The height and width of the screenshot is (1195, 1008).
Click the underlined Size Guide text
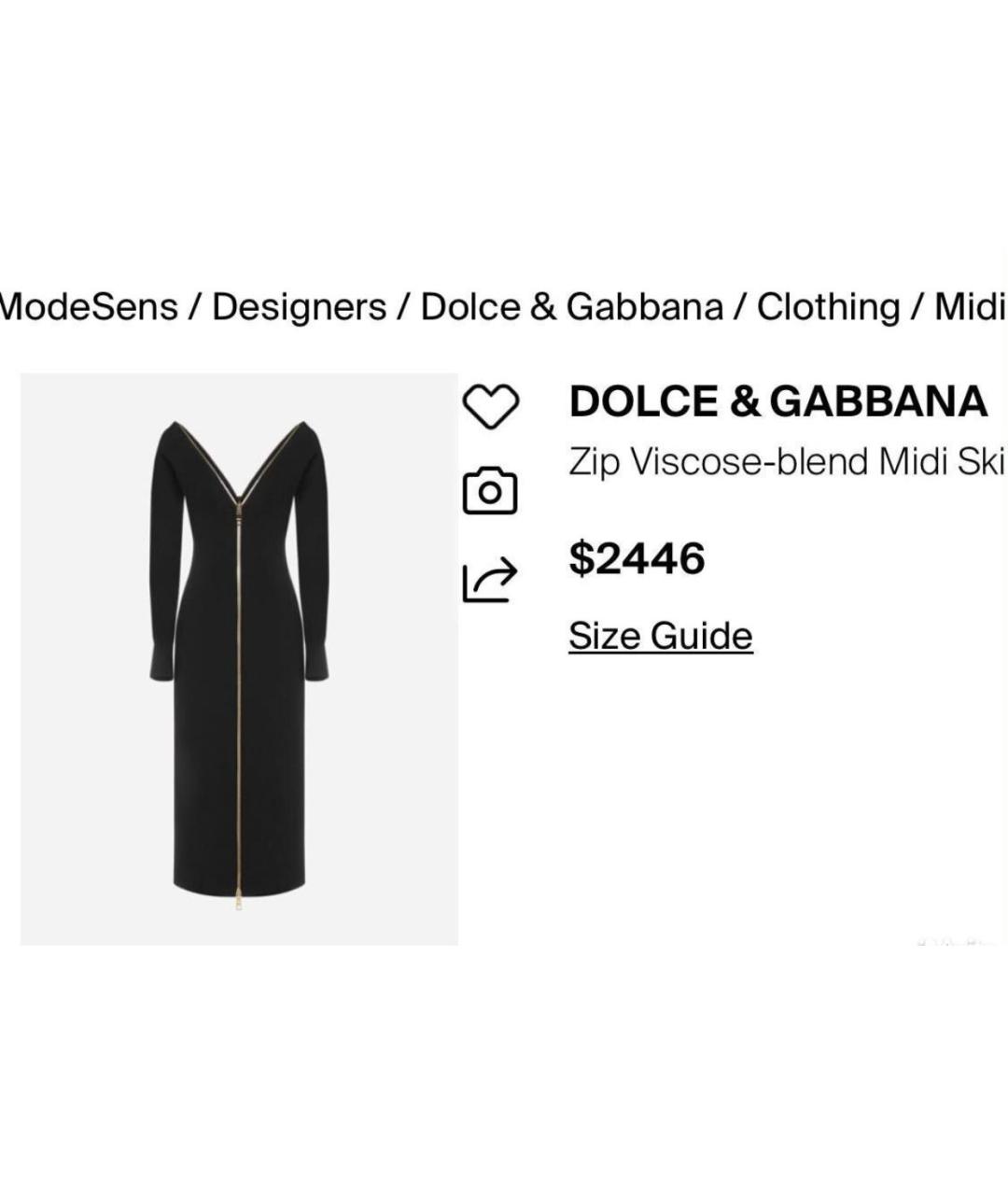(660, 636)
